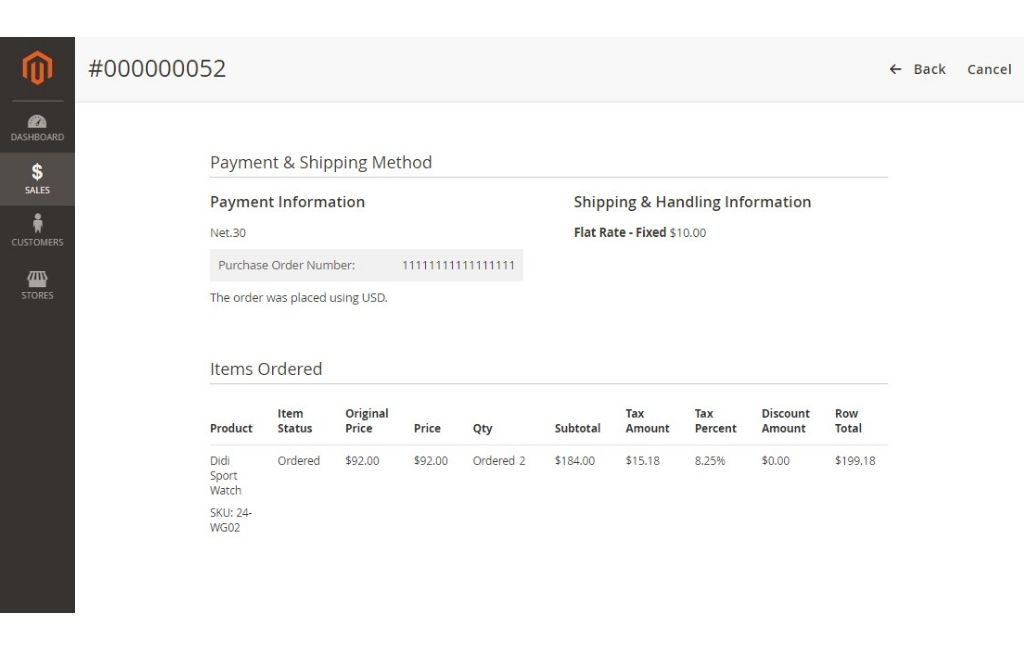Click the Flat Rate - Fixed label
The height and width of the screenshot is (650, 1024).
click(620, 233)
